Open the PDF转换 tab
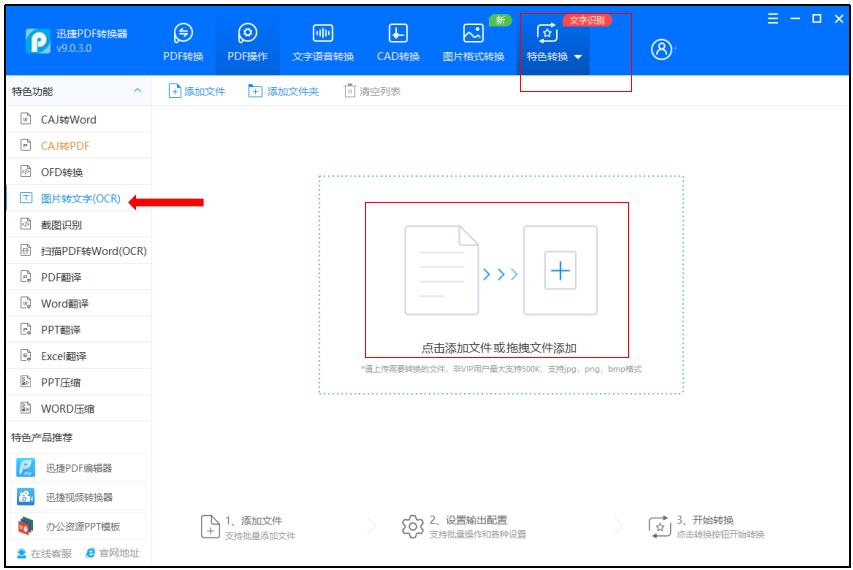The width and height of the screenshot is (853, 570). click(x=183, y=42)
